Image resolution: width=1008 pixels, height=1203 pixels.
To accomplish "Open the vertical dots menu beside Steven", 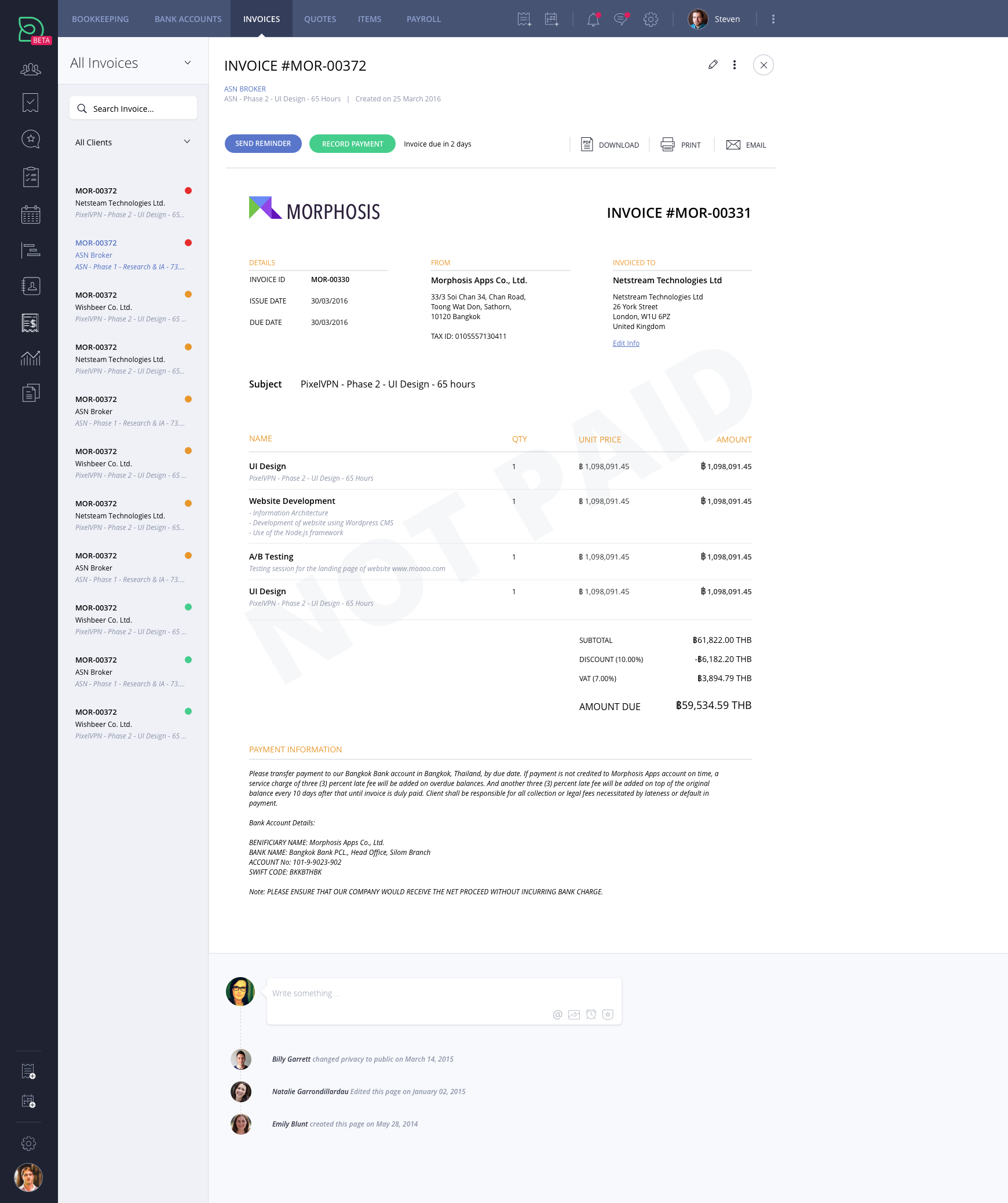I will point(773,19).
